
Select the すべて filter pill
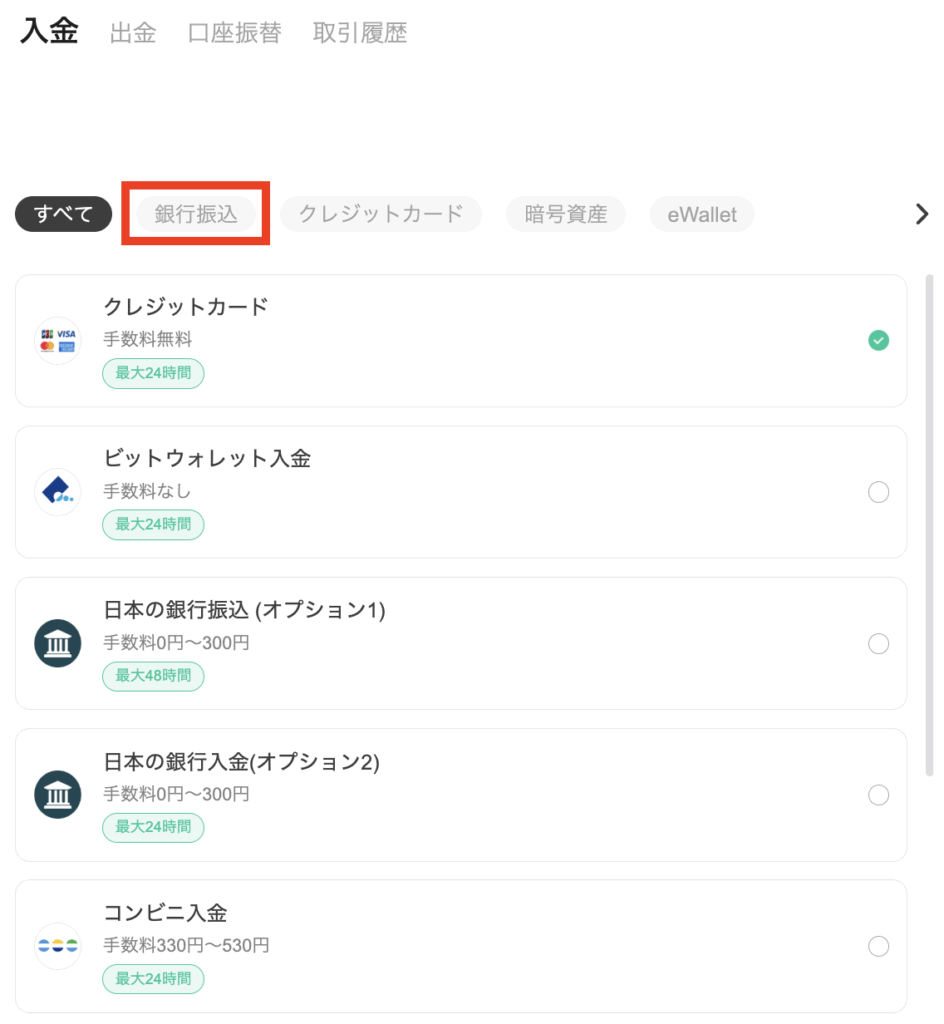coord(63,214)
